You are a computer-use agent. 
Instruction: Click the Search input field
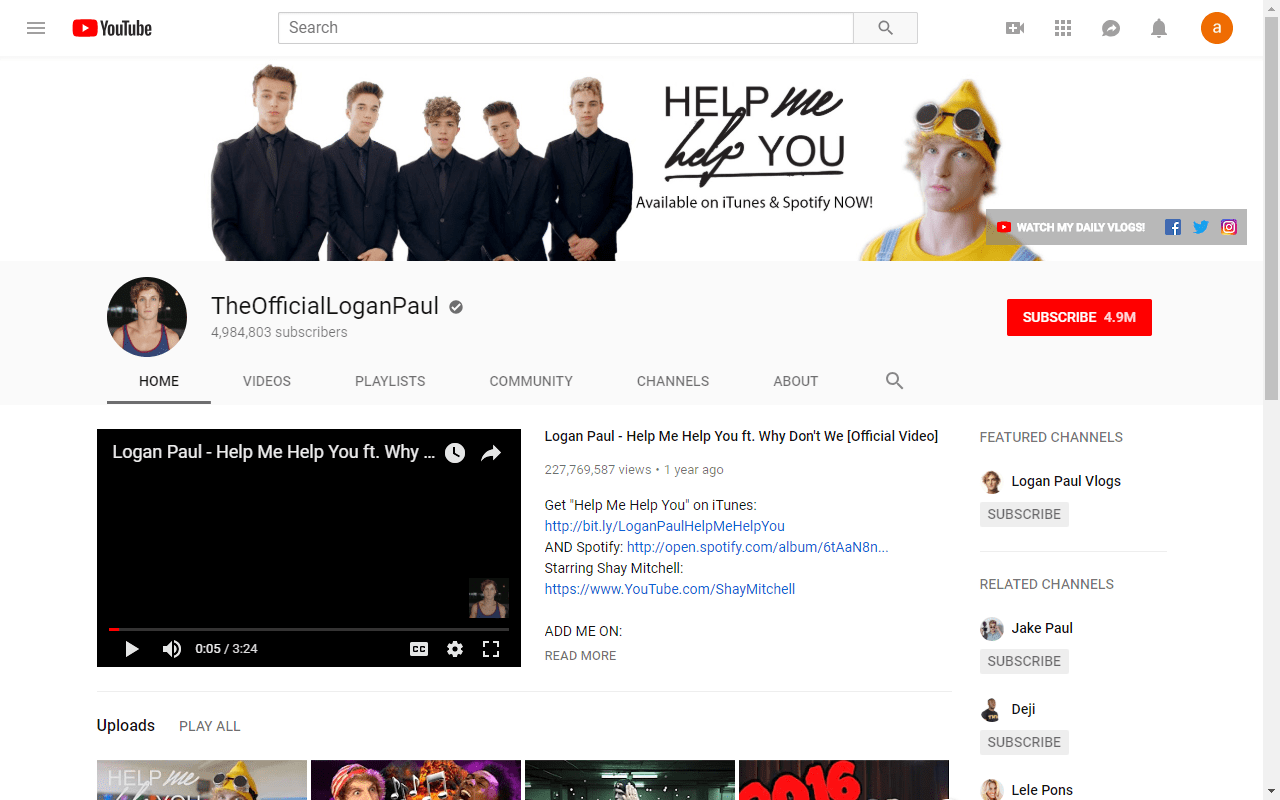pos(566,28)
